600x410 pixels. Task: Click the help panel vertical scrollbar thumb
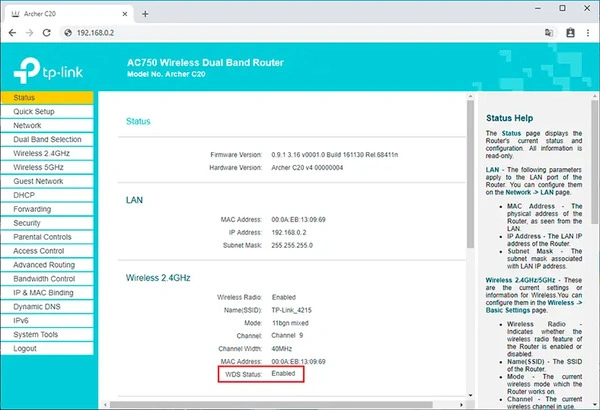click(x=594, y=161)
